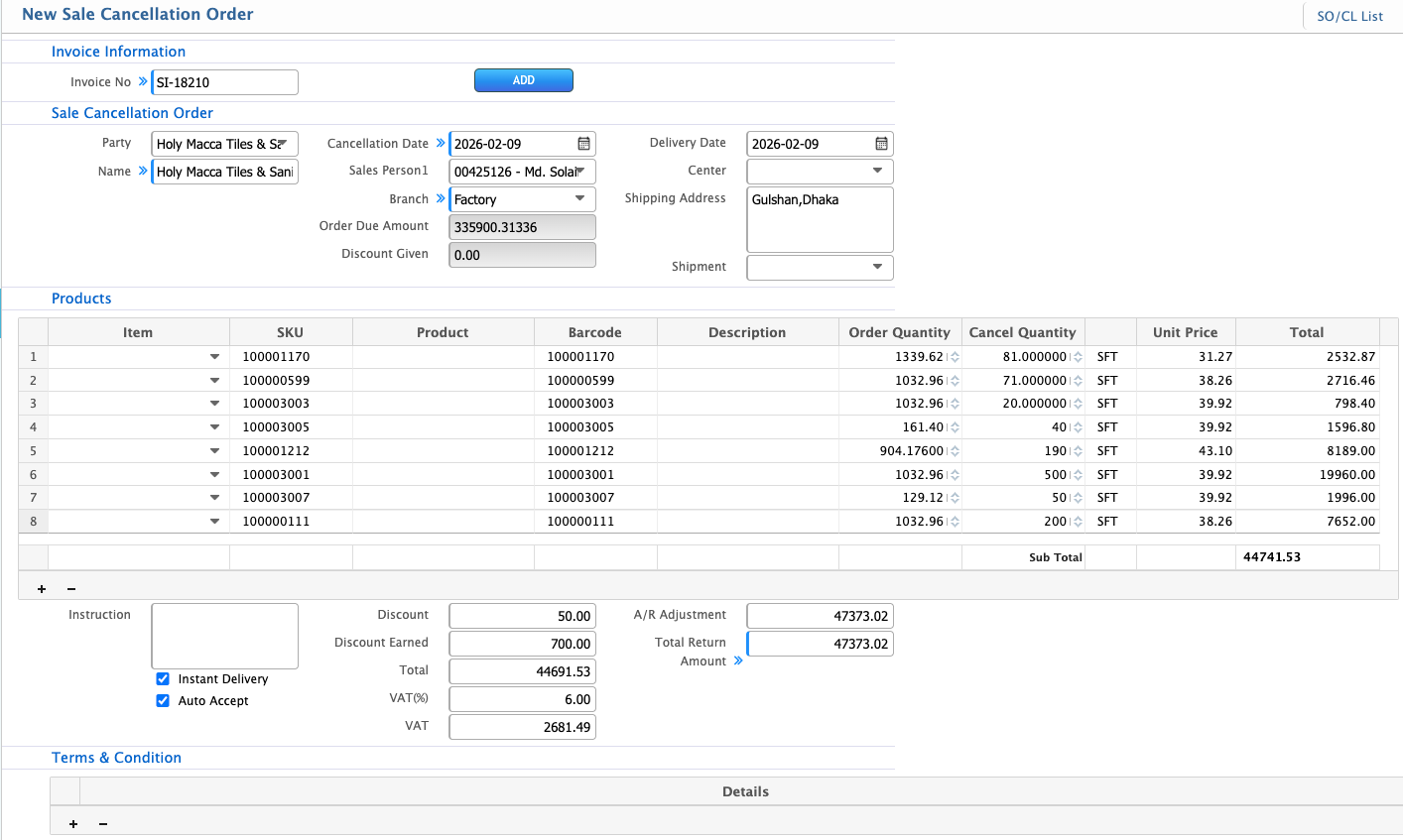The width and height of the screenshot is (1403, 840).
Task: Click the arrow icon beside Total Return Amount
Action: coord(738,660)
